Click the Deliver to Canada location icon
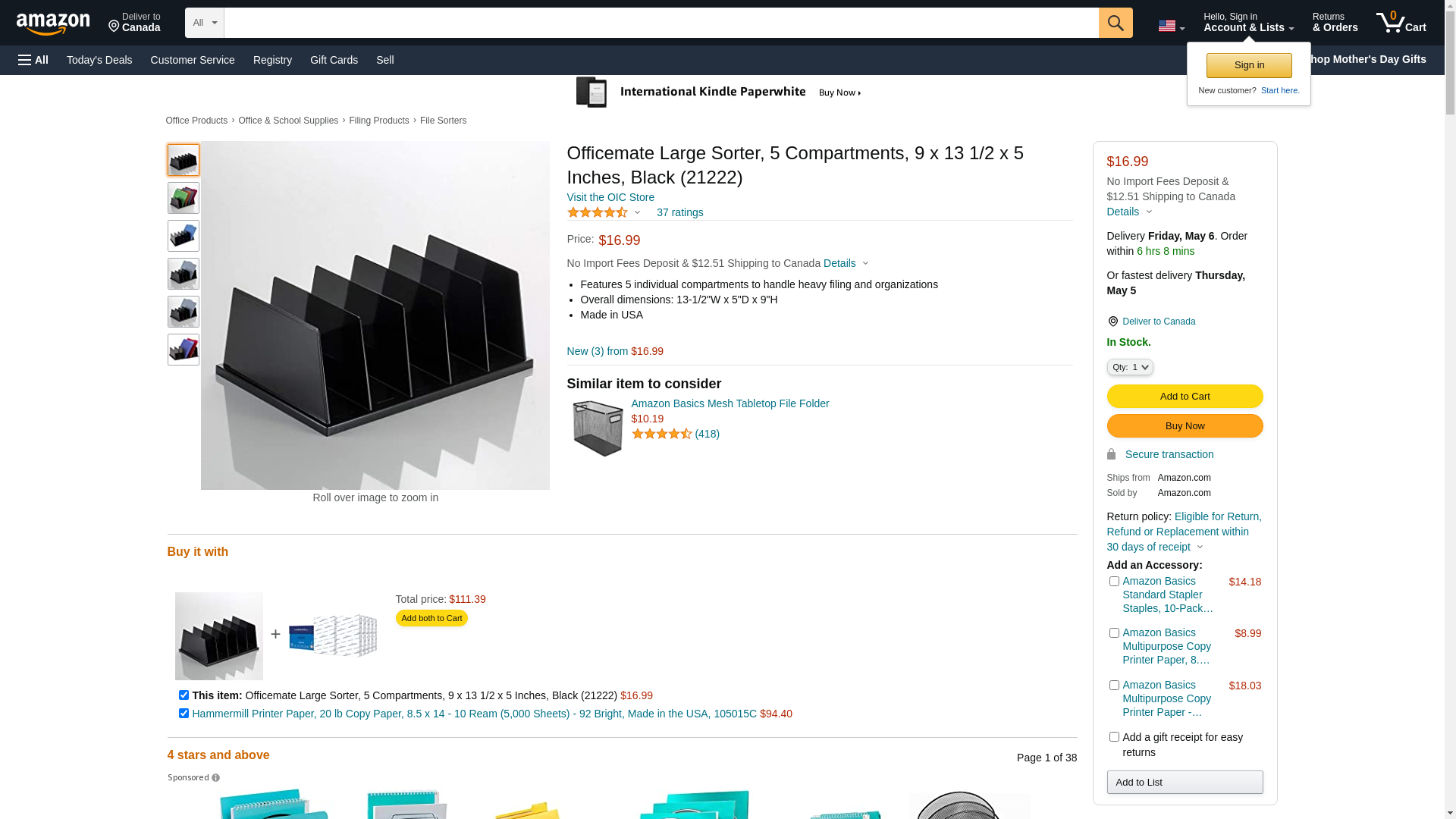The width and height of the screenshot is (1456, 819). click(1112, 322)
